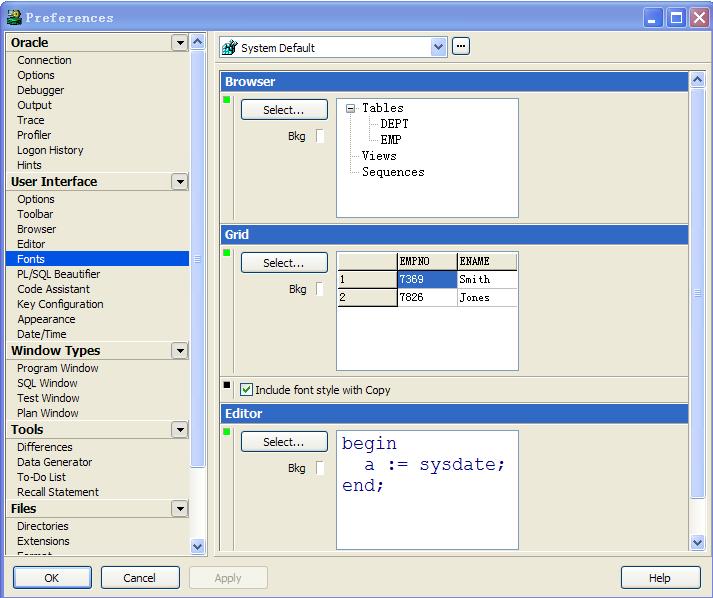Click the Preferences title bar icon
This screenshot has height=598, width=713.
[x=13, y=17]
